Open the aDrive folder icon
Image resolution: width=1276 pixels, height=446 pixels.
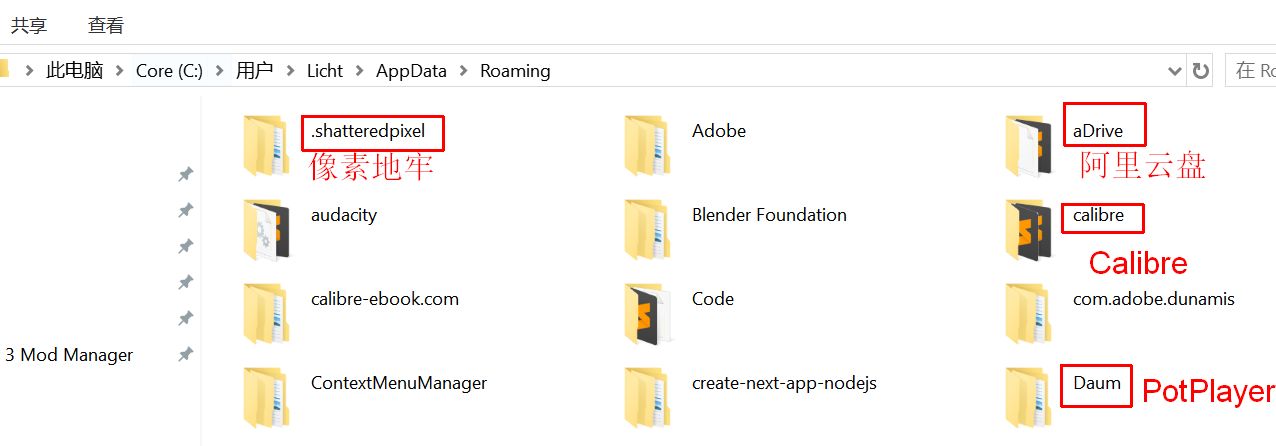pos(1028,146)
